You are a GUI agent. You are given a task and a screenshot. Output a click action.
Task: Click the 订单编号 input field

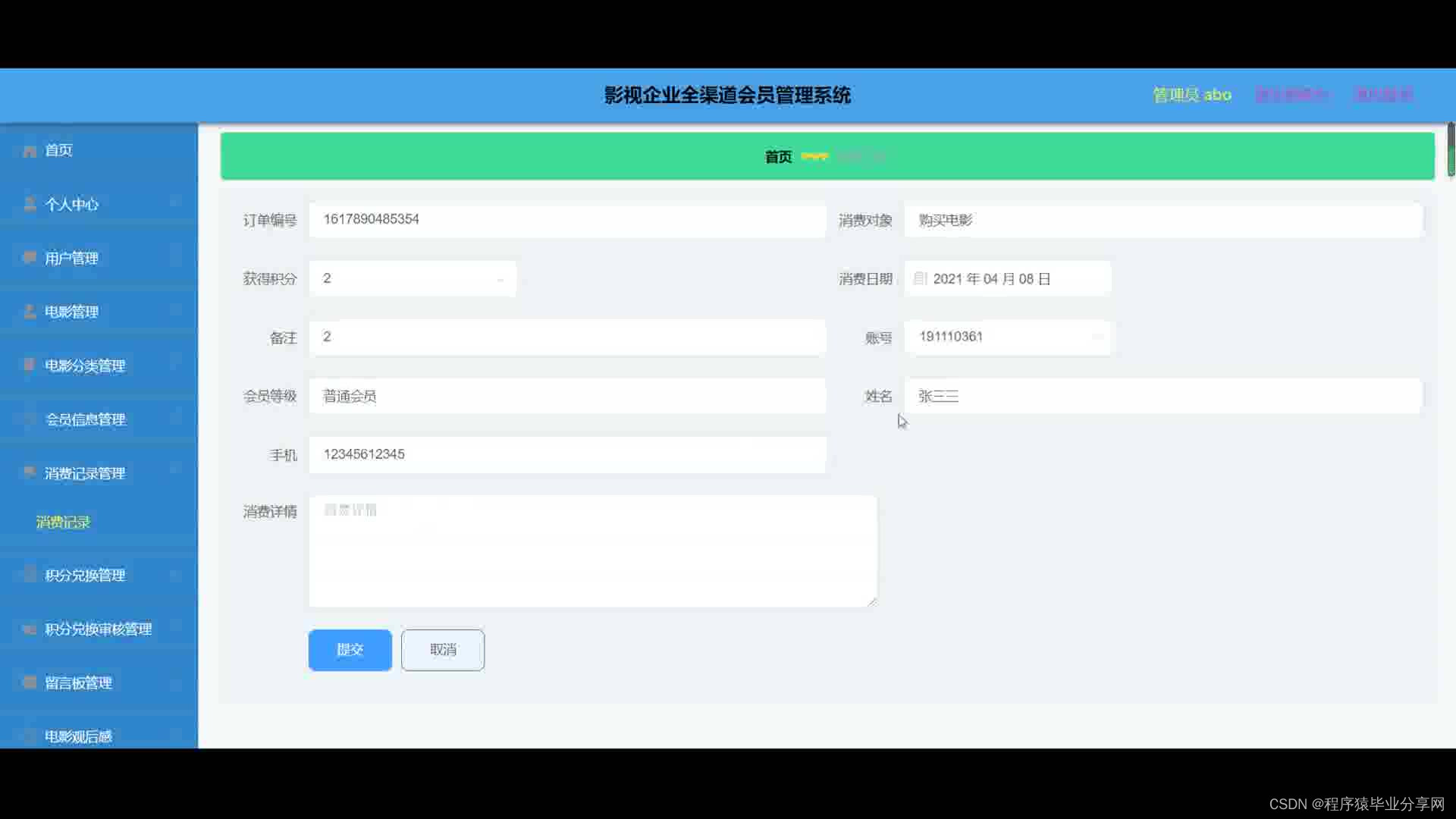[x=566, y=220]
